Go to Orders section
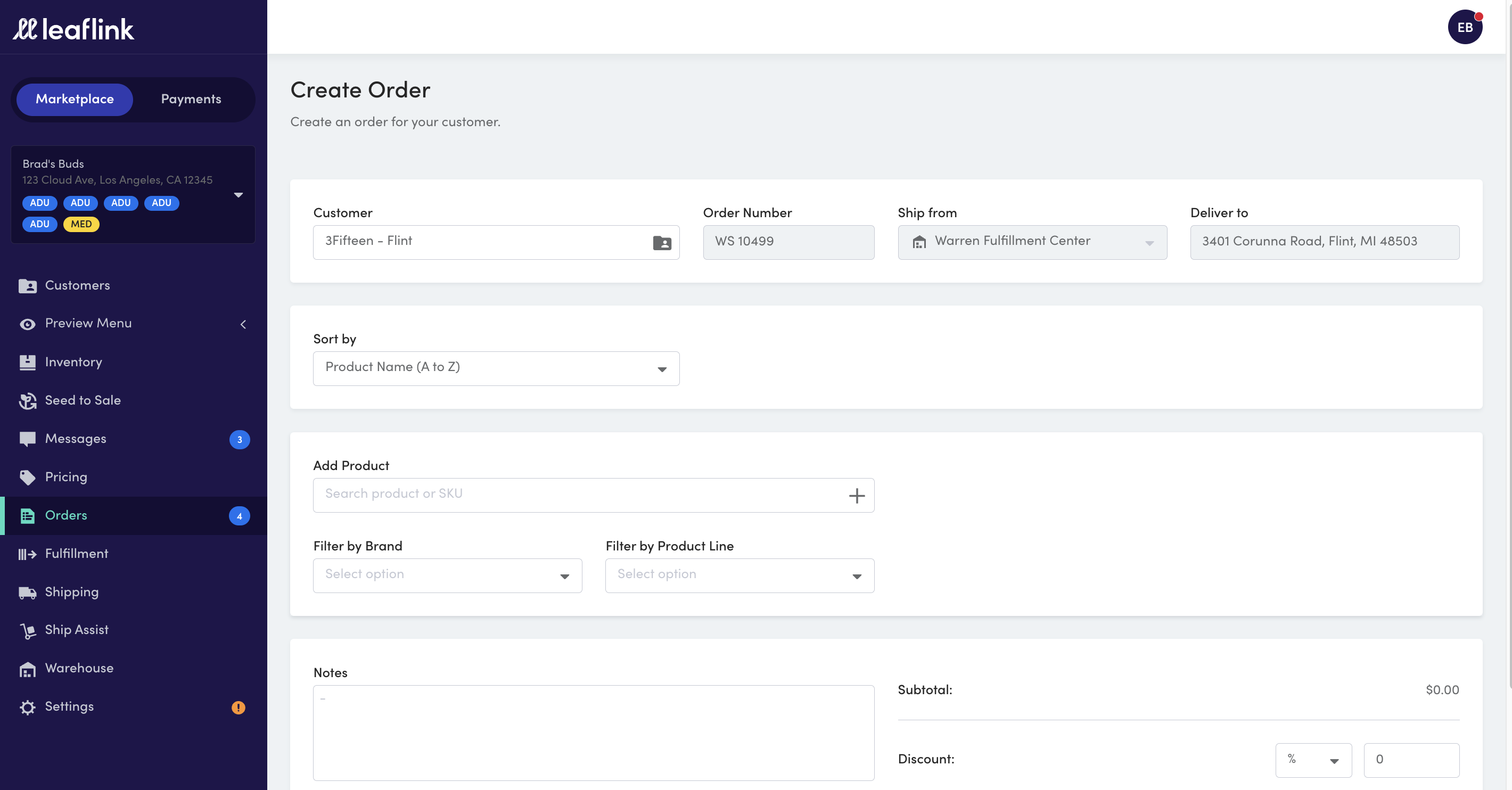1512x790 pixels. pos(133,516)
